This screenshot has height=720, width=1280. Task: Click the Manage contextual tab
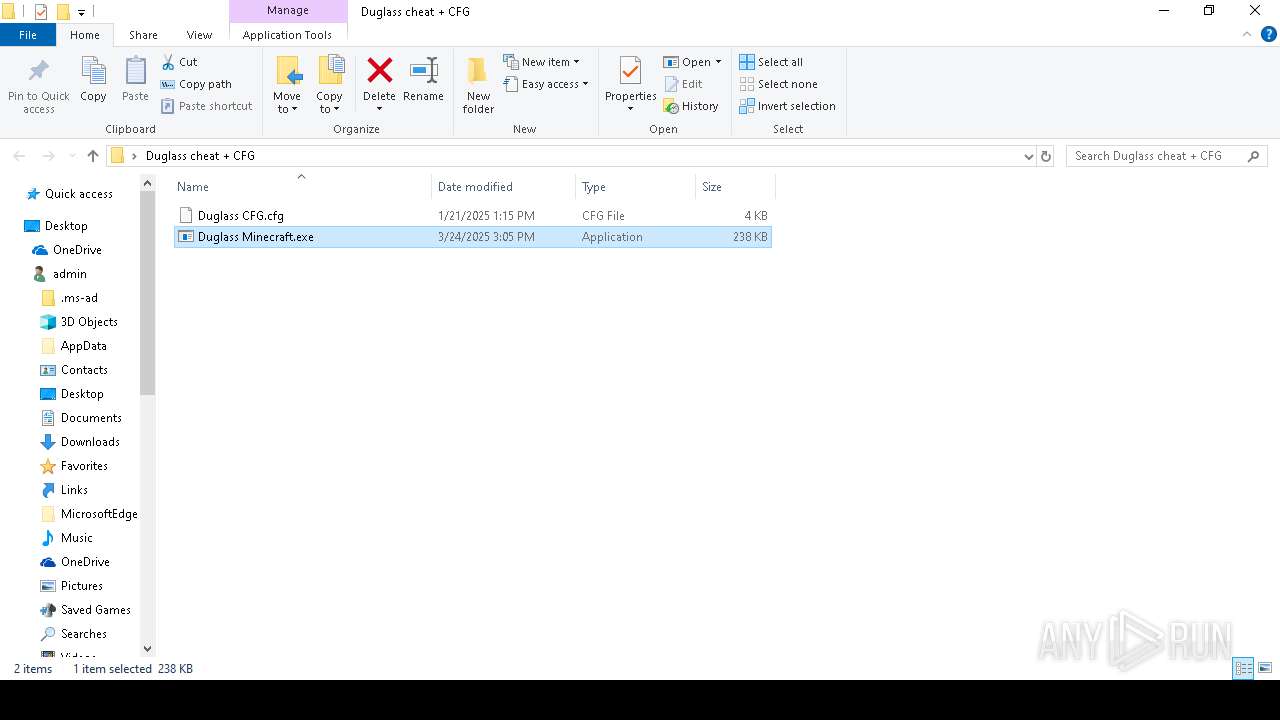click(288, 11)
